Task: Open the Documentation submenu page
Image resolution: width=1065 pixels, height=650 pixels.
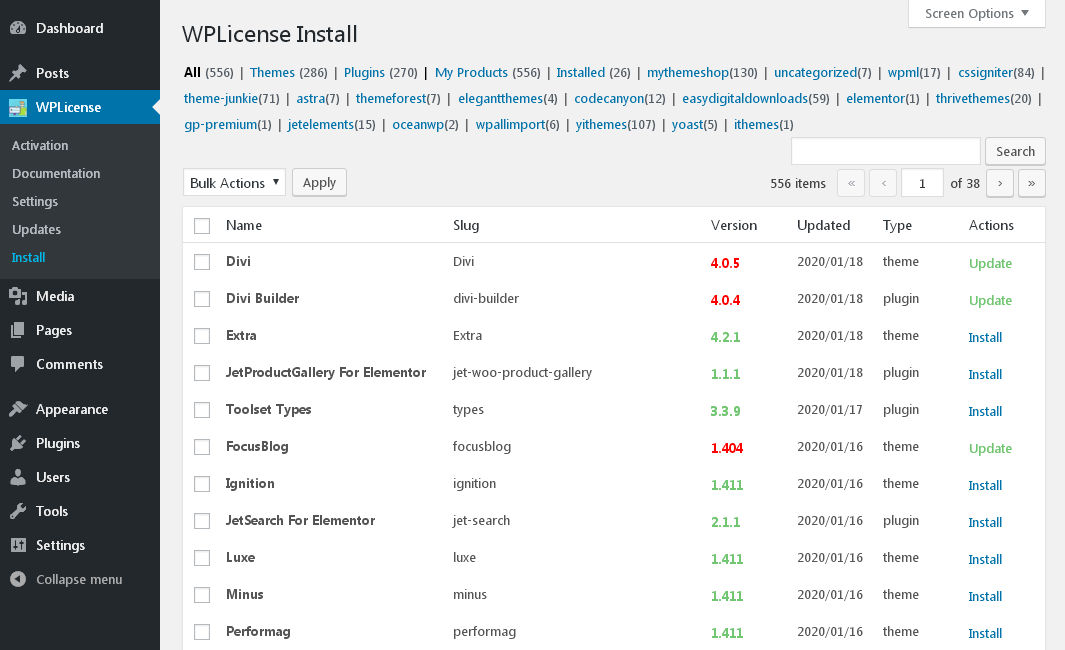Action: tap(56, 173)
